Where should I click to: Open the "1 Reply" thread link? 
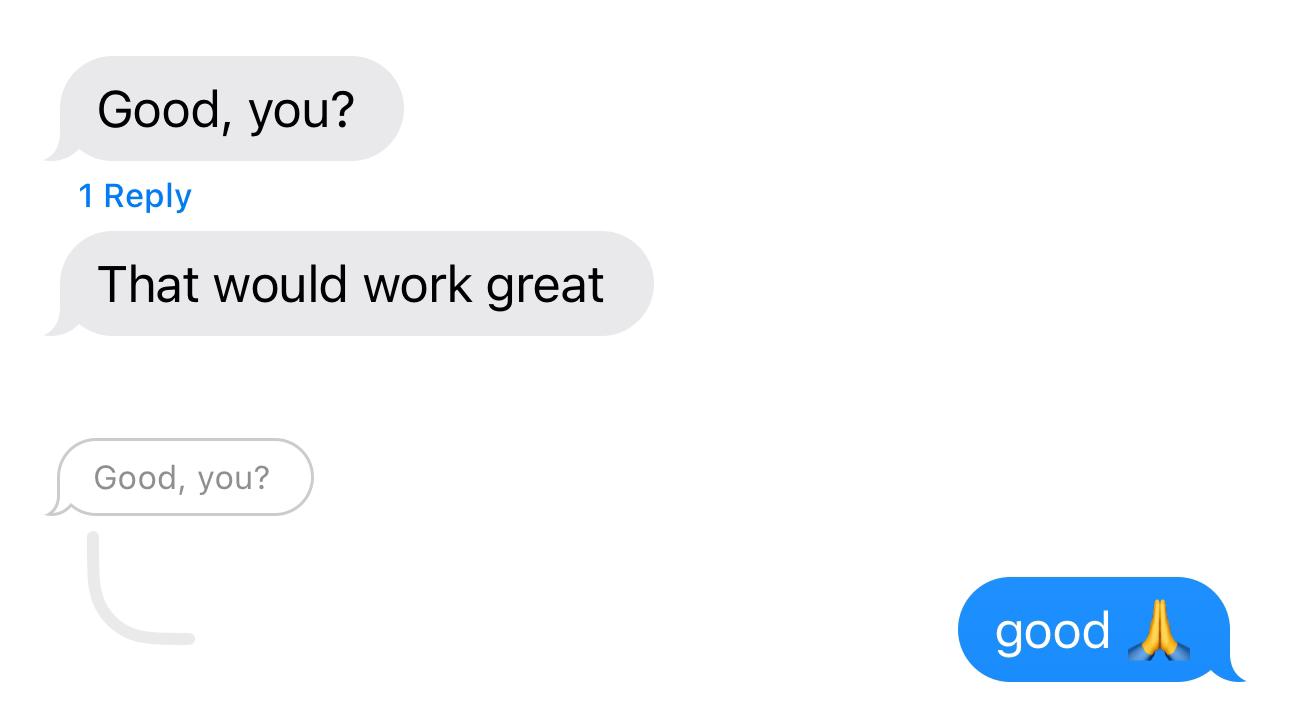[135, 196]
